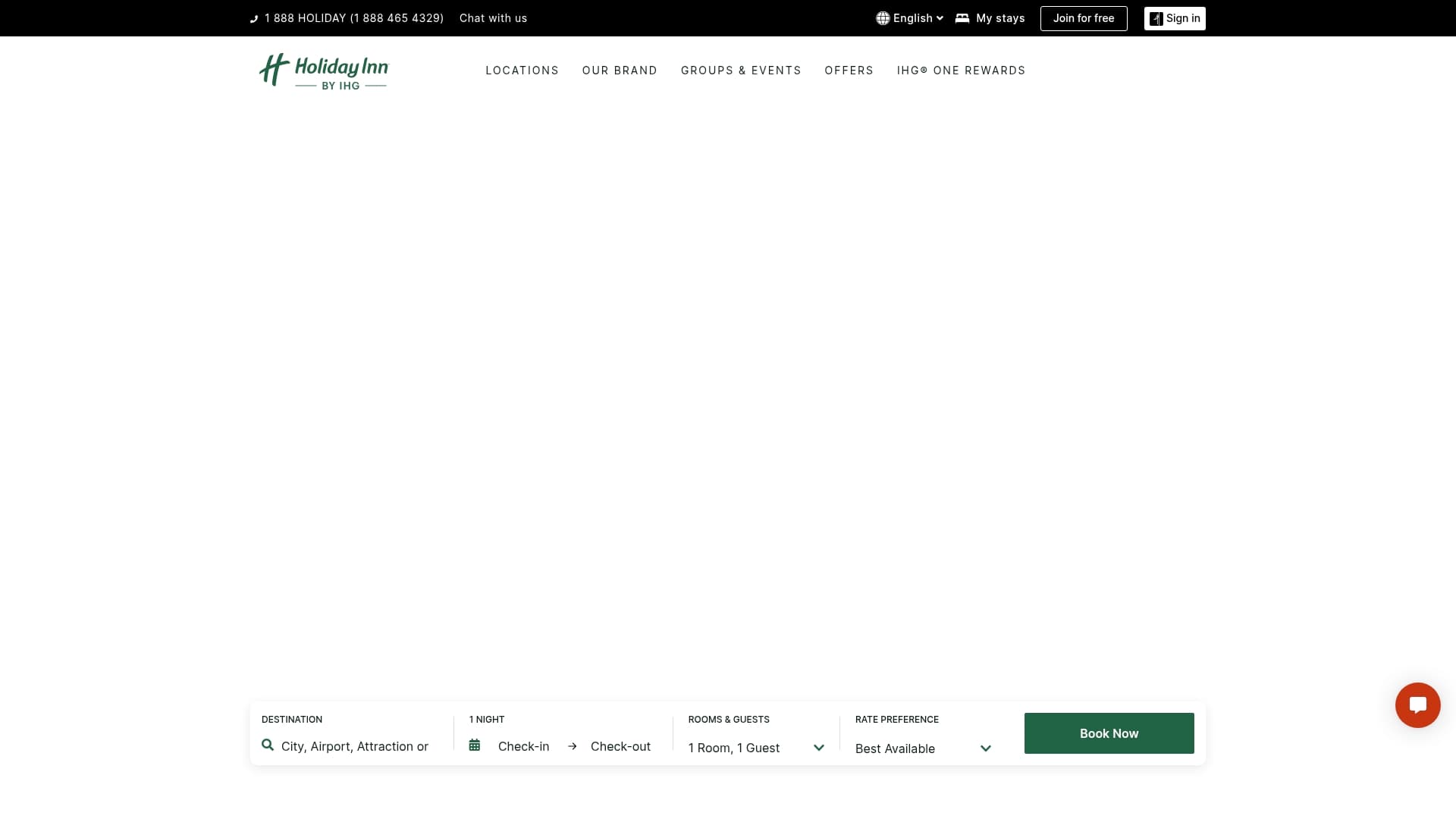Click the destination search magnifier icon
Viewport: 1456px width, 819px height.
[268, 745]
